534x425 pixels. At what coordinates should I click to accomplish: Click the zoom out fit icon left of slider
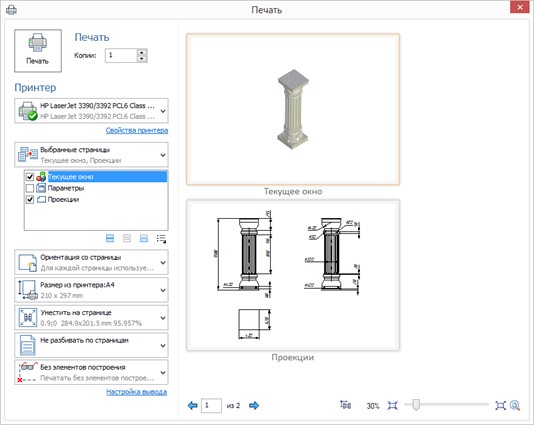(392, 405)
